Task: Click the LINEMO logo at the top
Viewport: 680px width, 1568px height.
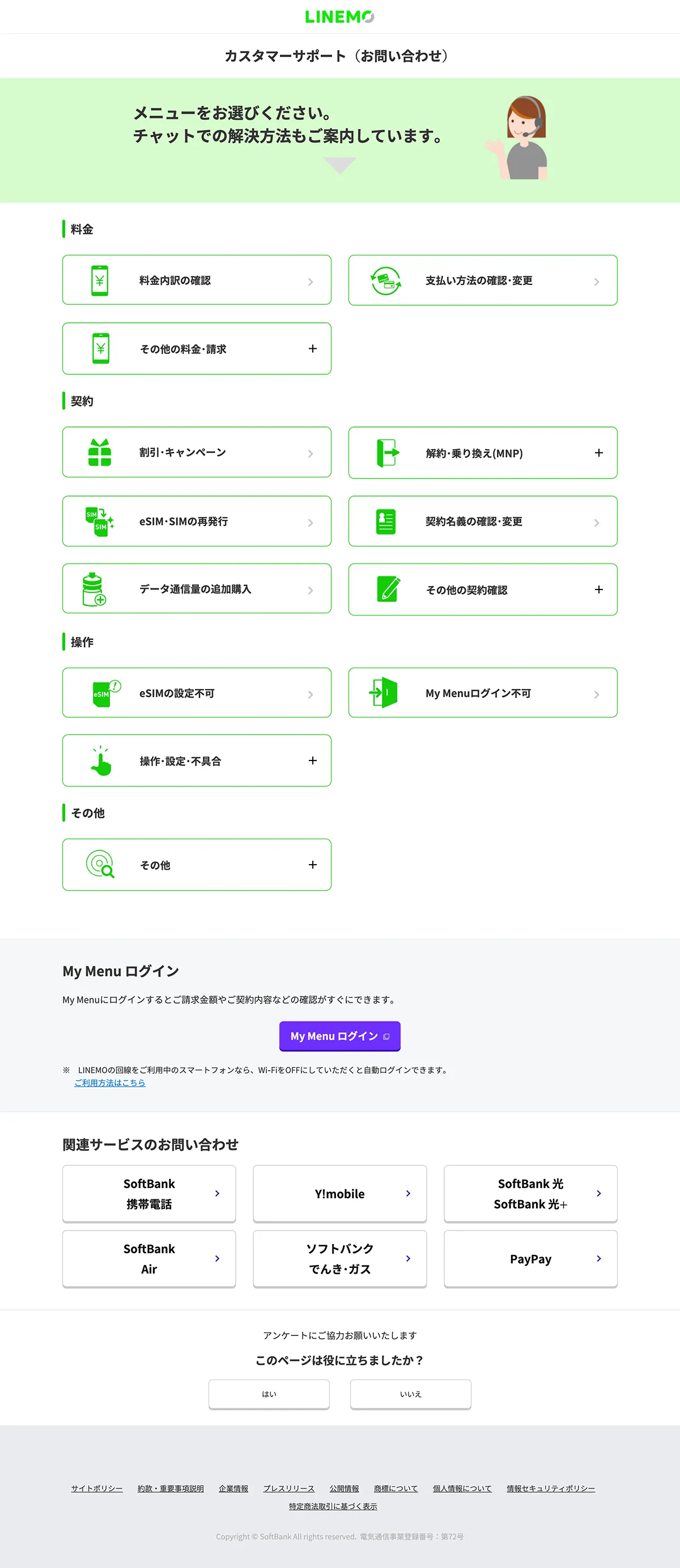Action: [x=340, y=17]
